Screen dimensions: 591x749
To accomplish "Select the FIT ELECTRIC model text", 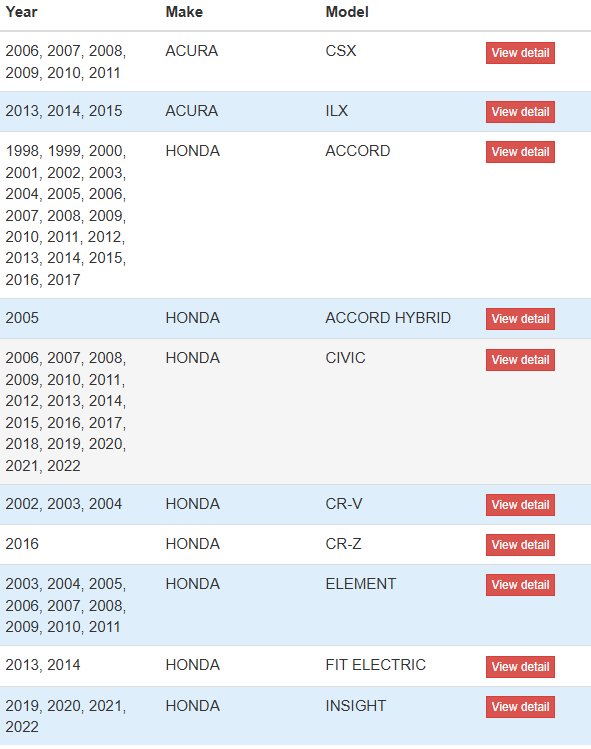I will (376, 664).
